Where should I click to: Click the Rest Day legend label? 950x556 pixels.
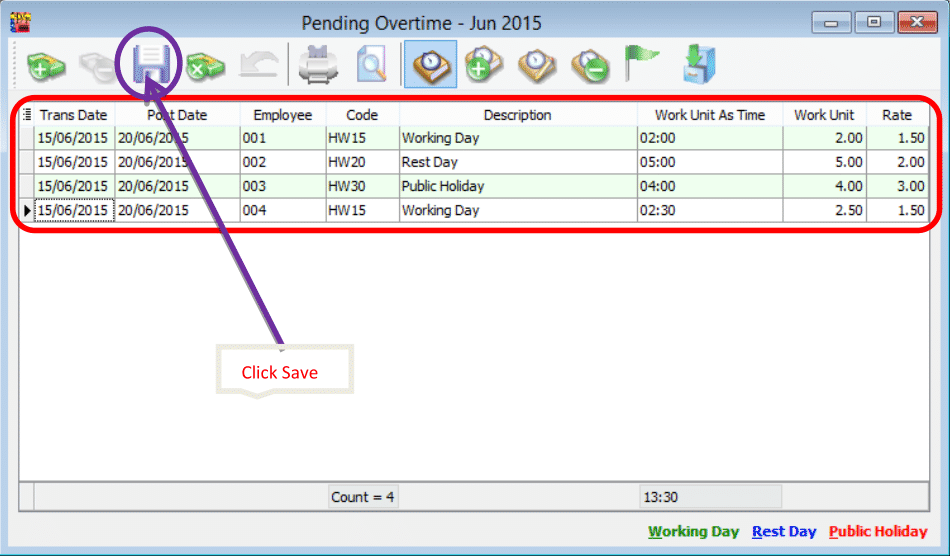coord(784,532)
